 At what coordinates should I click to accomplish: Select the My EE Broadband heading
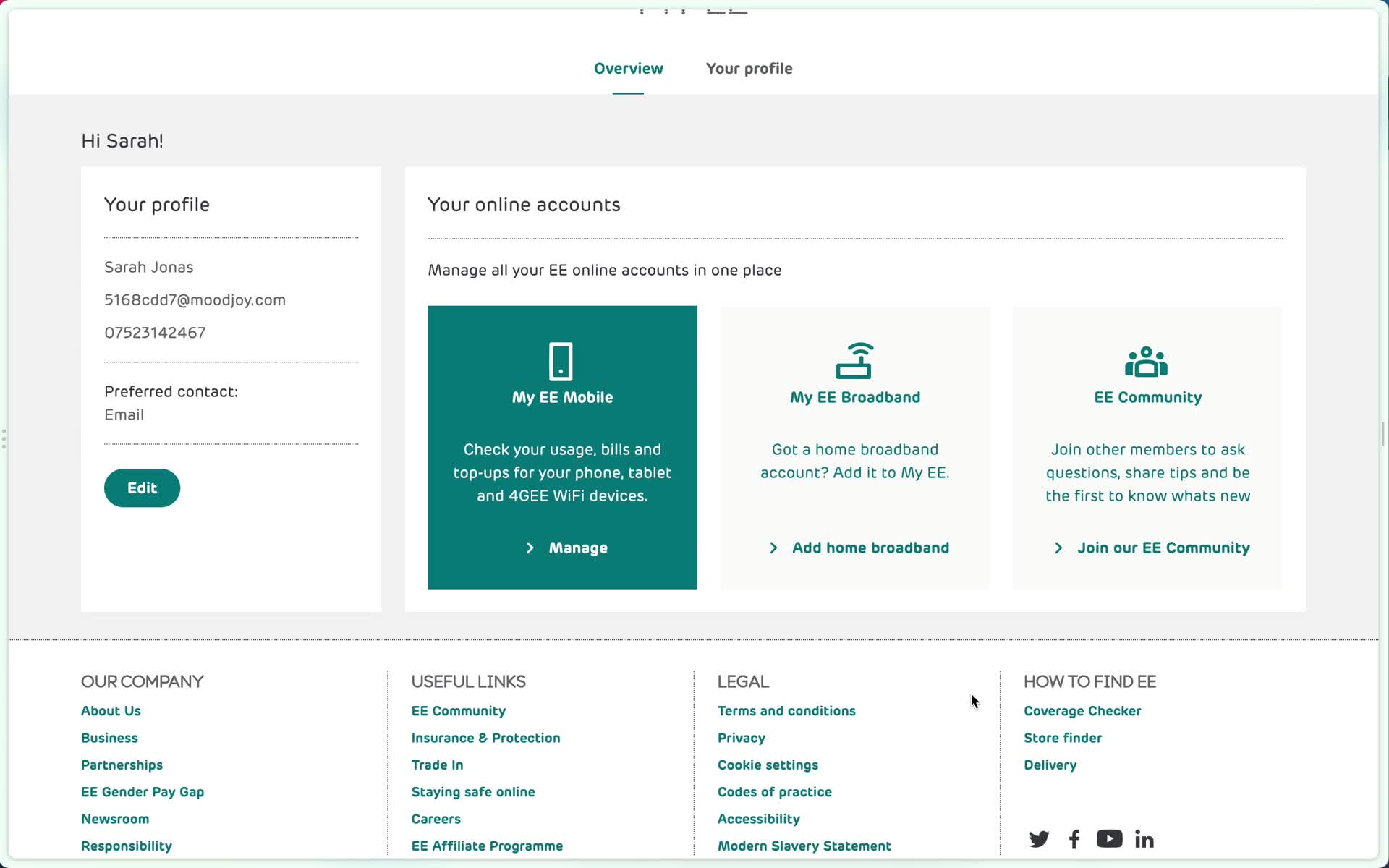pyautogui.click(x=855, y=398)
